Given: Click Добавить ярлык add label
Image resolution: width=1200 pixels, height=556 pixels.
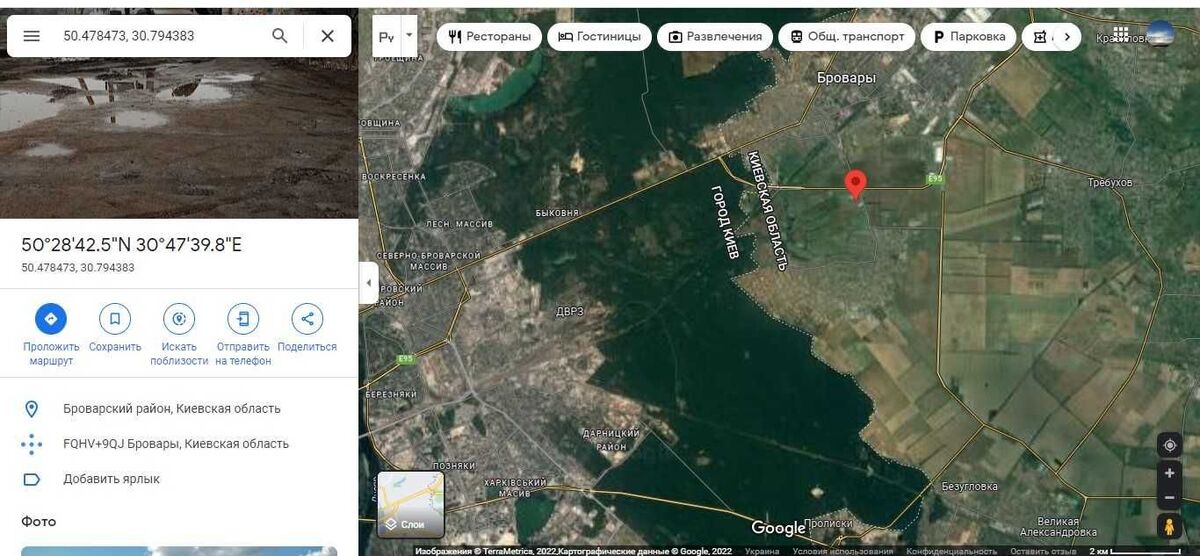Looking at the screenshot, I should tap(111, 479).
